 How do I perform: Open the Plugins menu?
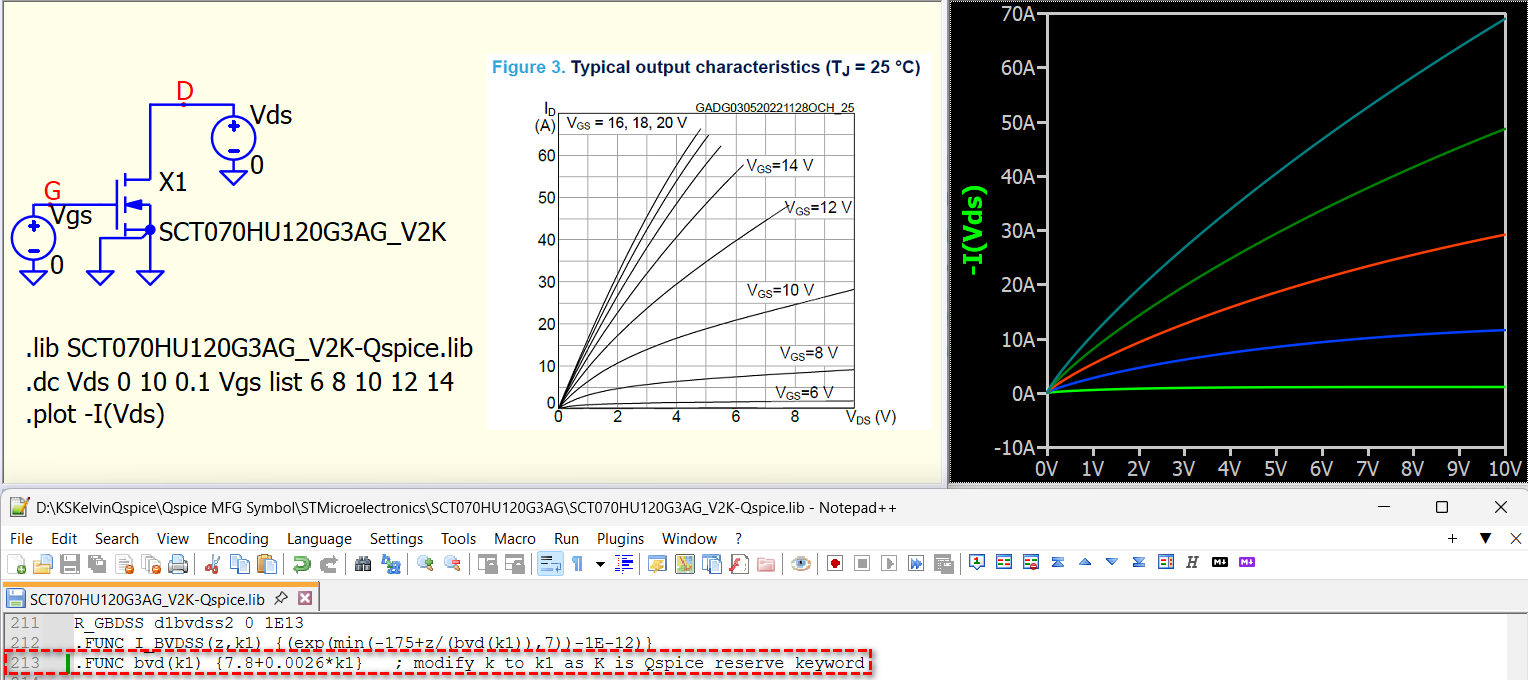coord(621,538)
